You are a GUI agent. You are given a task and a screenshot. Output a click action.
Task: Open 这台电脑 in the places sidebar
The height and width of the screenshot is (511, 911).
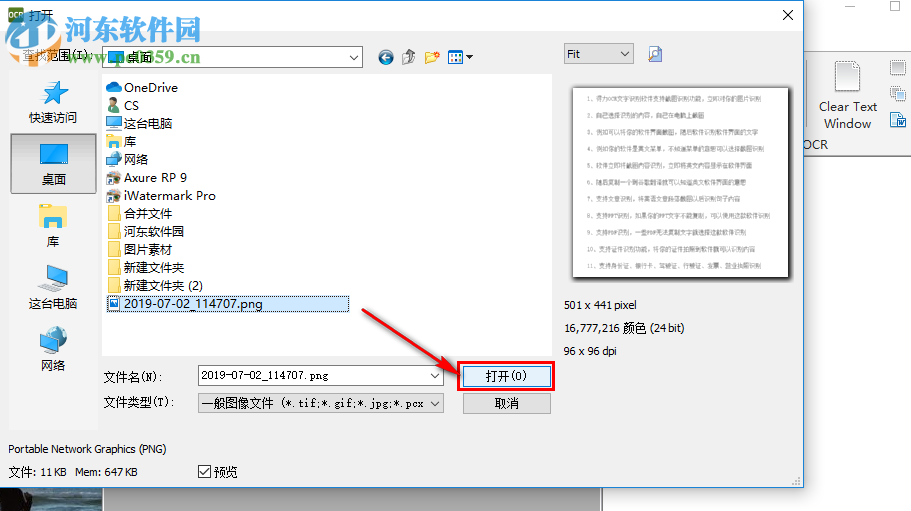[53, 287]
